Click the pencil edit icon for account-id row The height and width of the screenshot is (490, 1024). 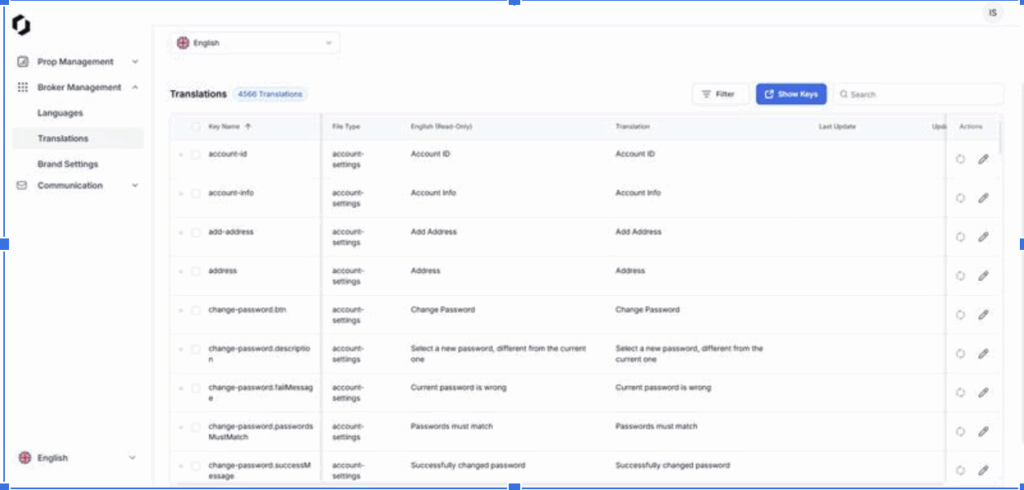982,159
